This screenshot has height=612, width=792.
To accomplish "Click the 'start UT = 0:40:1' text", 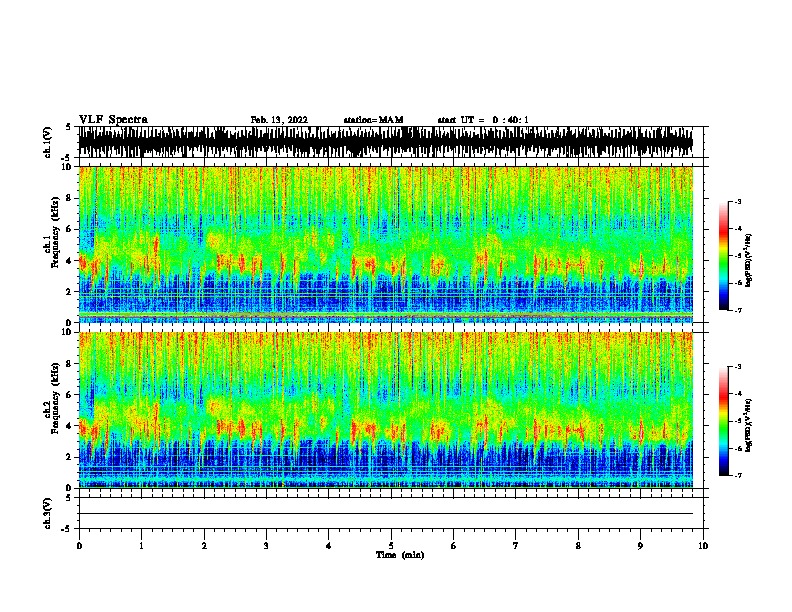I will (483, 120).
